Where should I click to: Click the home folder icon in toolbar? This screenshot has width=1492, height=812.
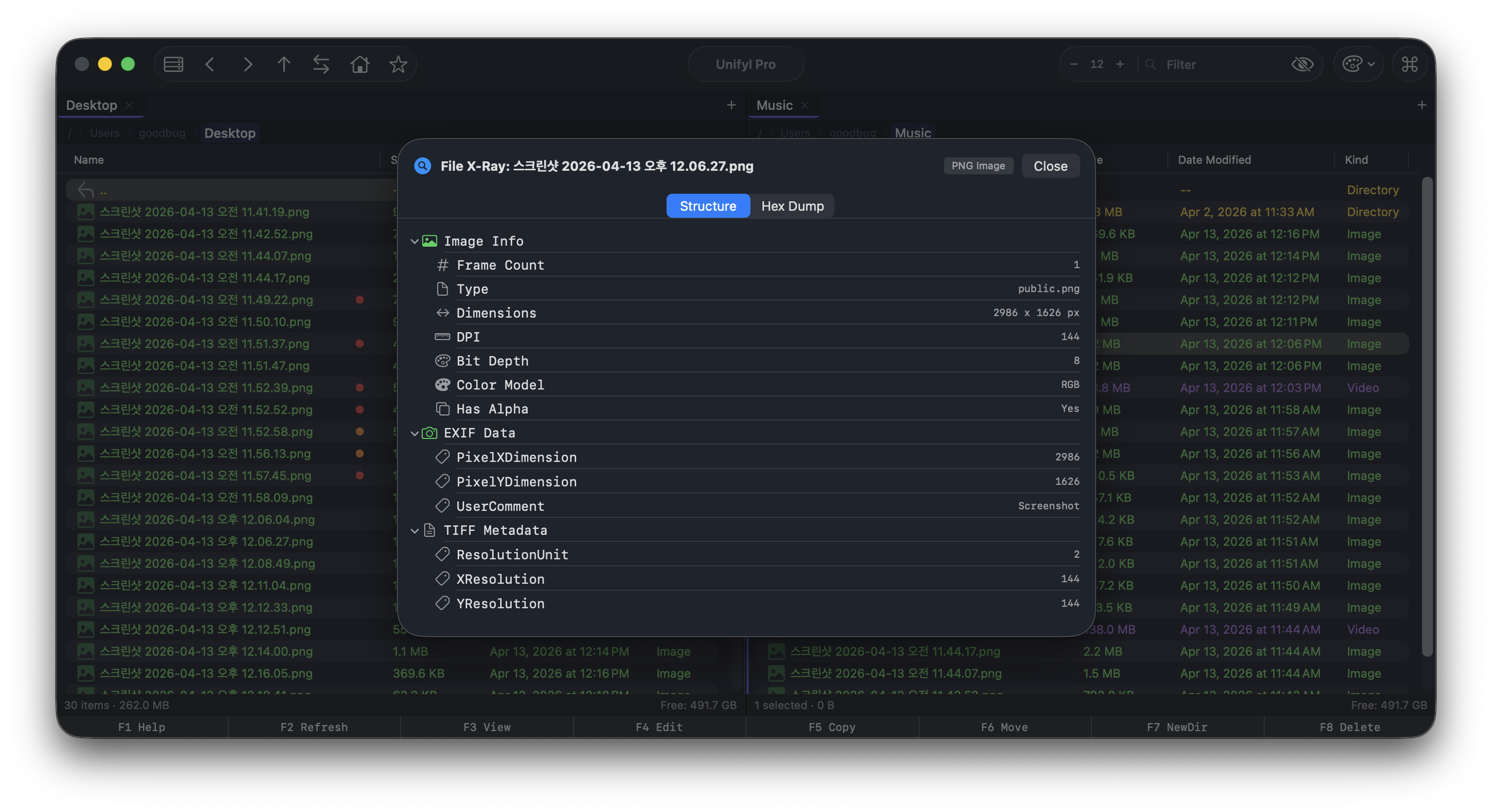(360, 64)
